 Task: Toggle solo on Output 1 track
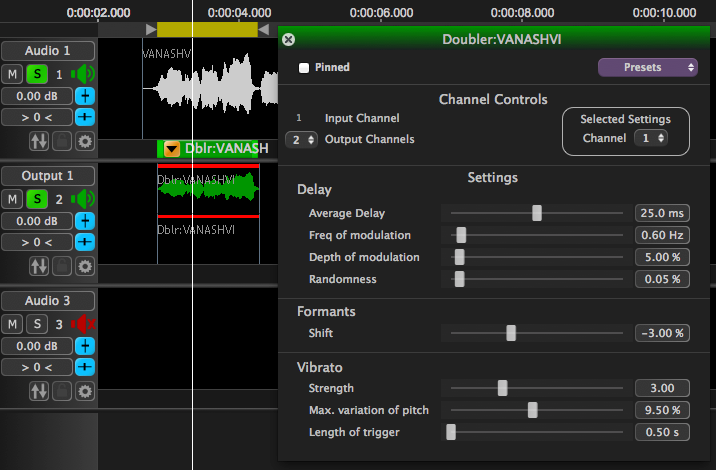[36, 199]
